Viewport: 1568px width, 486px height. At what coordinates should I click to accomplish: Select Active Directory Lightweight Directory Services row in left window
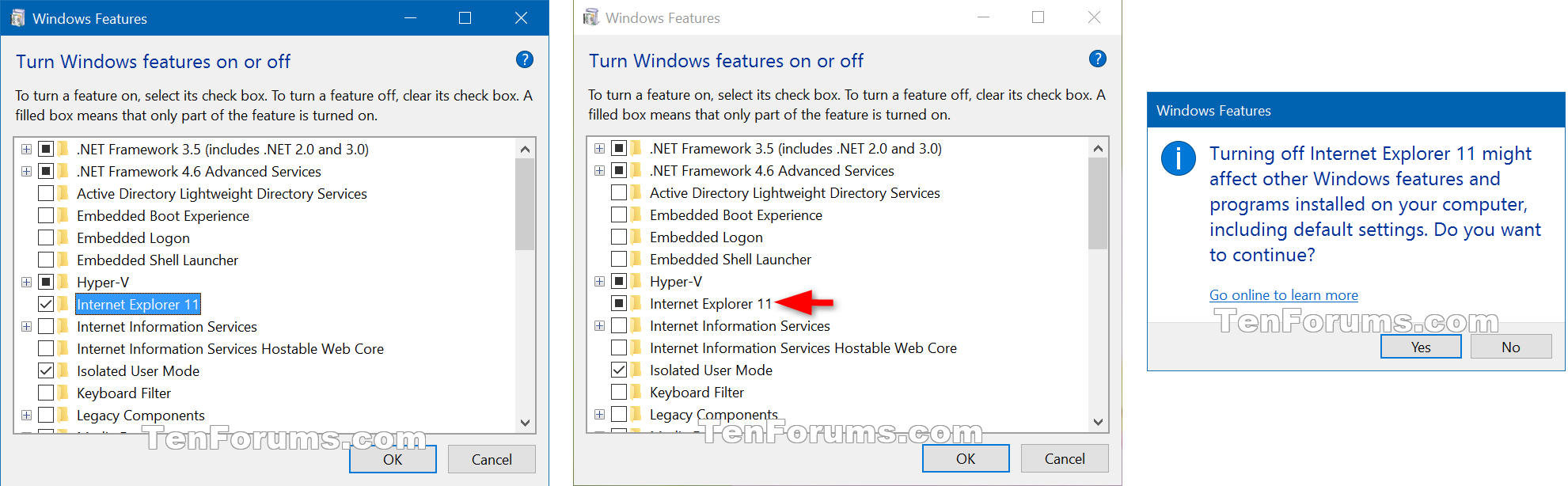coord(222,193)
